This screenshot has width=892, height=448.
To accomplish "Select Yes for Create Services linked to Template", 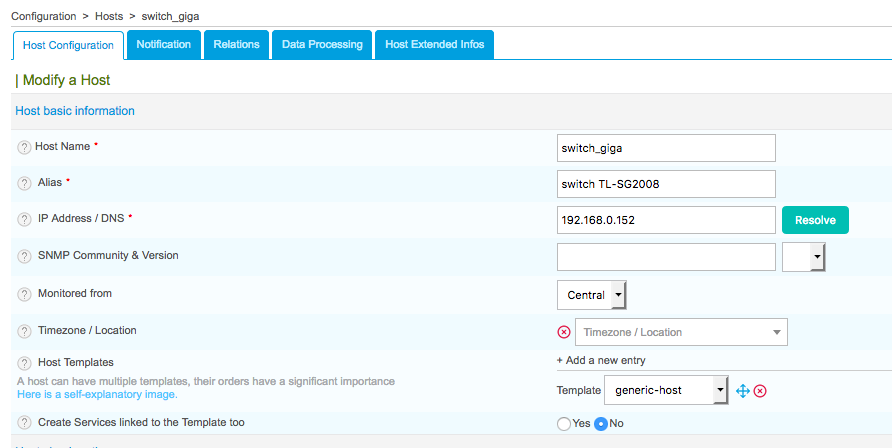I will coord(564,424).
